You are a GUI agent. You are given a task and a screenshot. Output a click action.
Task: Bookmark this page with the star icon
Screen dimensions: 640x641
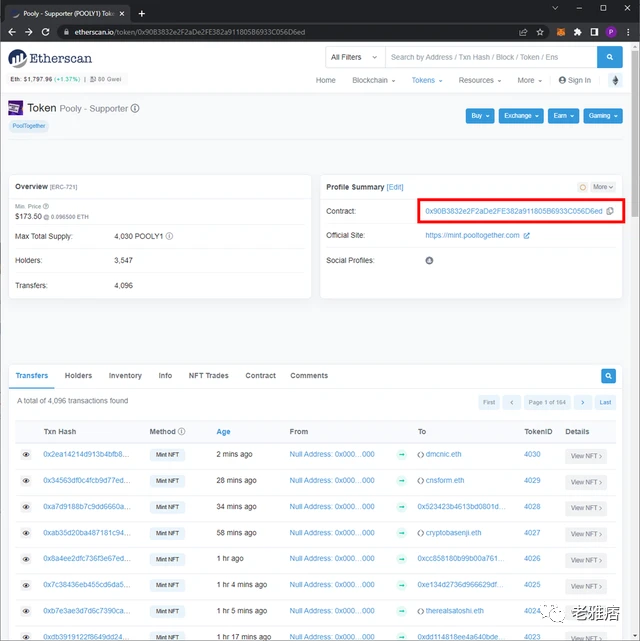coord(540,32)
